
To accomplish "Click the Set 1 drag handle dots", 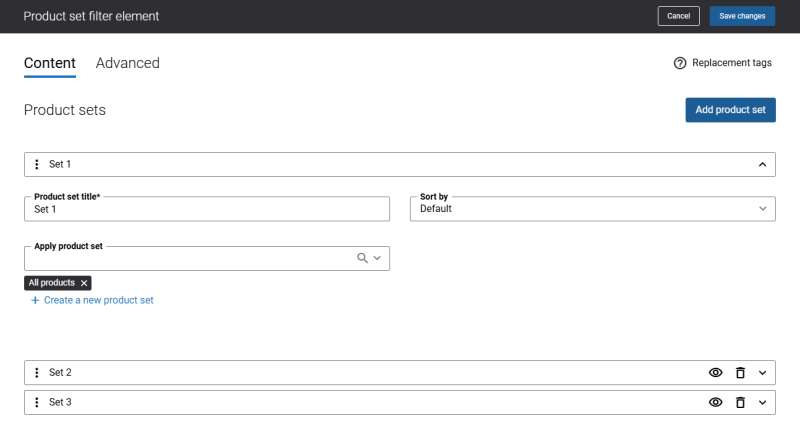I will [36, 164].
